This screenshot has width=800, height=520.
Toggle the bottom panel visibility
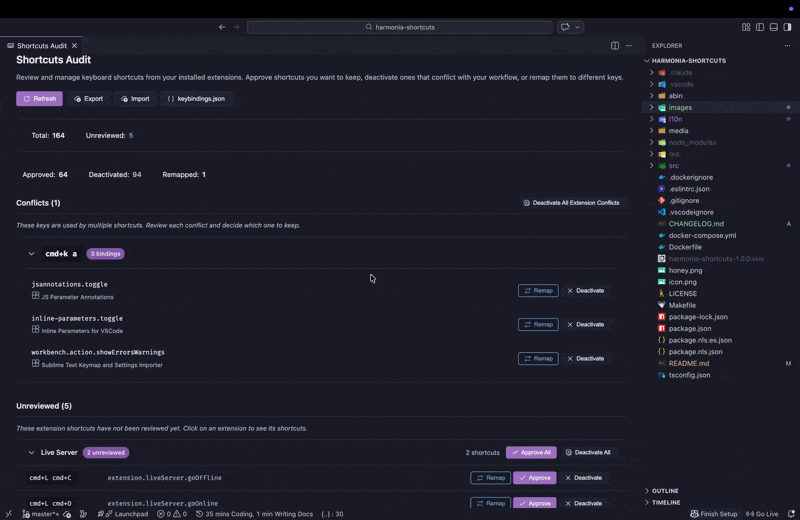773,27
